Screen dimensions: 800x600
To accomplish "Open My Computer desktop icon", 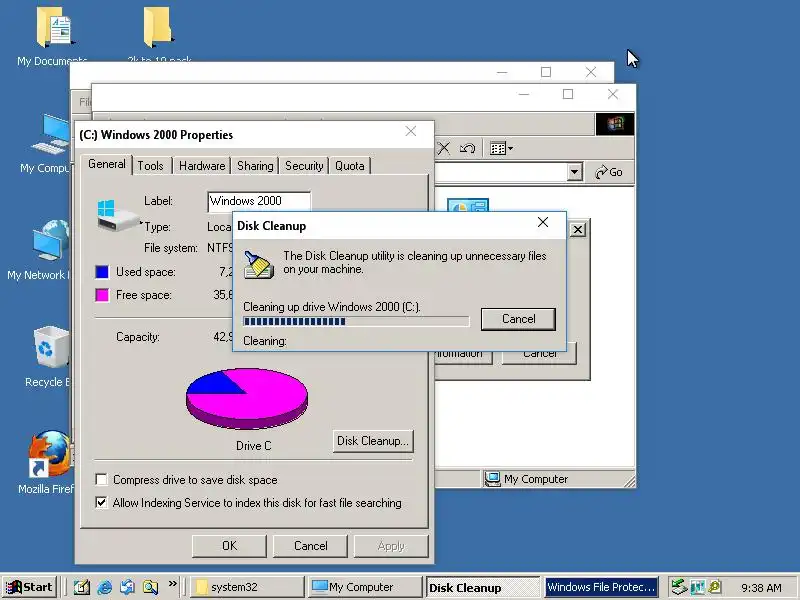I will pyautogui.click(x=46, y=144).
